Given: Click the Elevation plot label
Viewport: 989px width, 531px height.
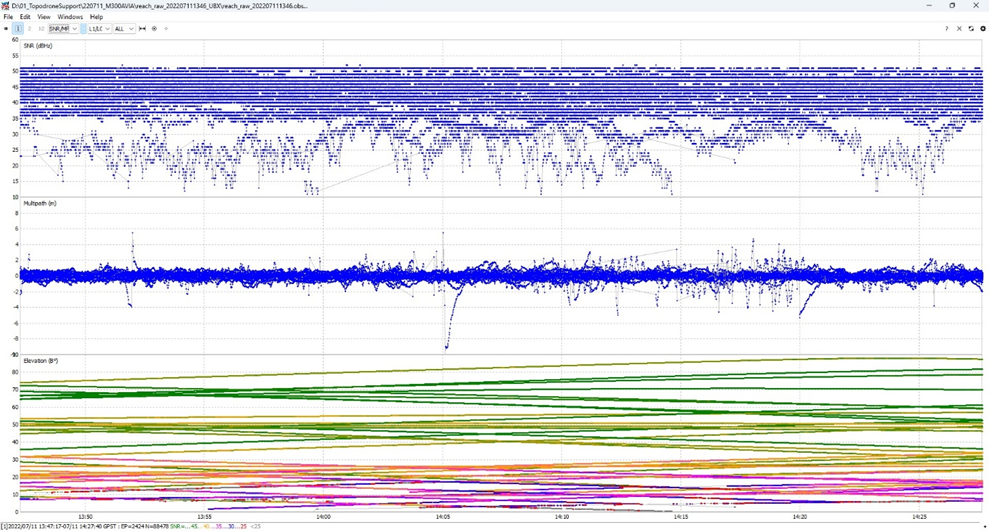Looking at the screenshot, I should click(40, 361).
